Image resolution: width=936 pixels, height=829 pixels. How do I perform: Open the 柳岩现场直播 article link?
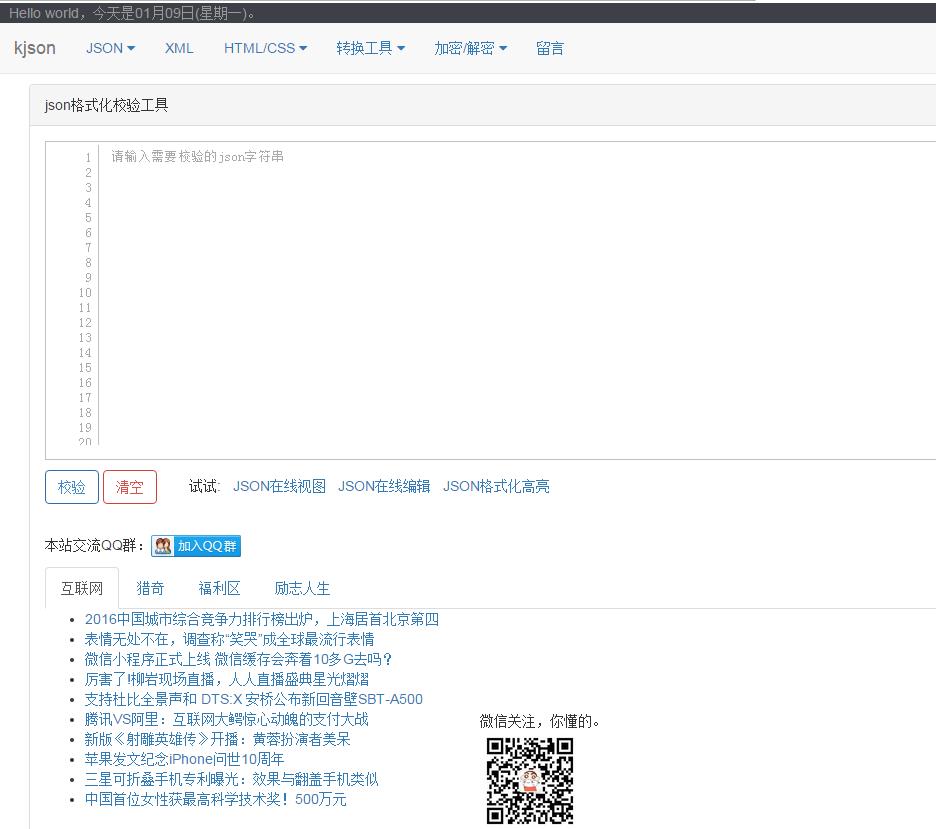226,679
